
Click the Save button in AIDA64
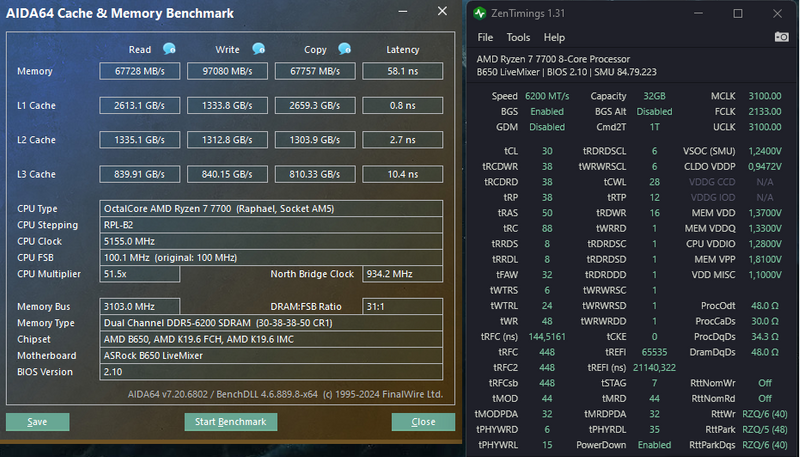[x=37, y=422]
